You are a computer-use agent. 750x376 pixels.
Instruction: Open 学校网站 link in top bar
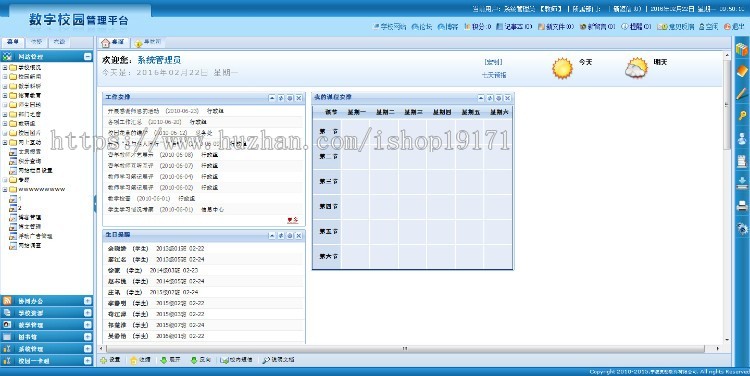click(x=390, y=27)
